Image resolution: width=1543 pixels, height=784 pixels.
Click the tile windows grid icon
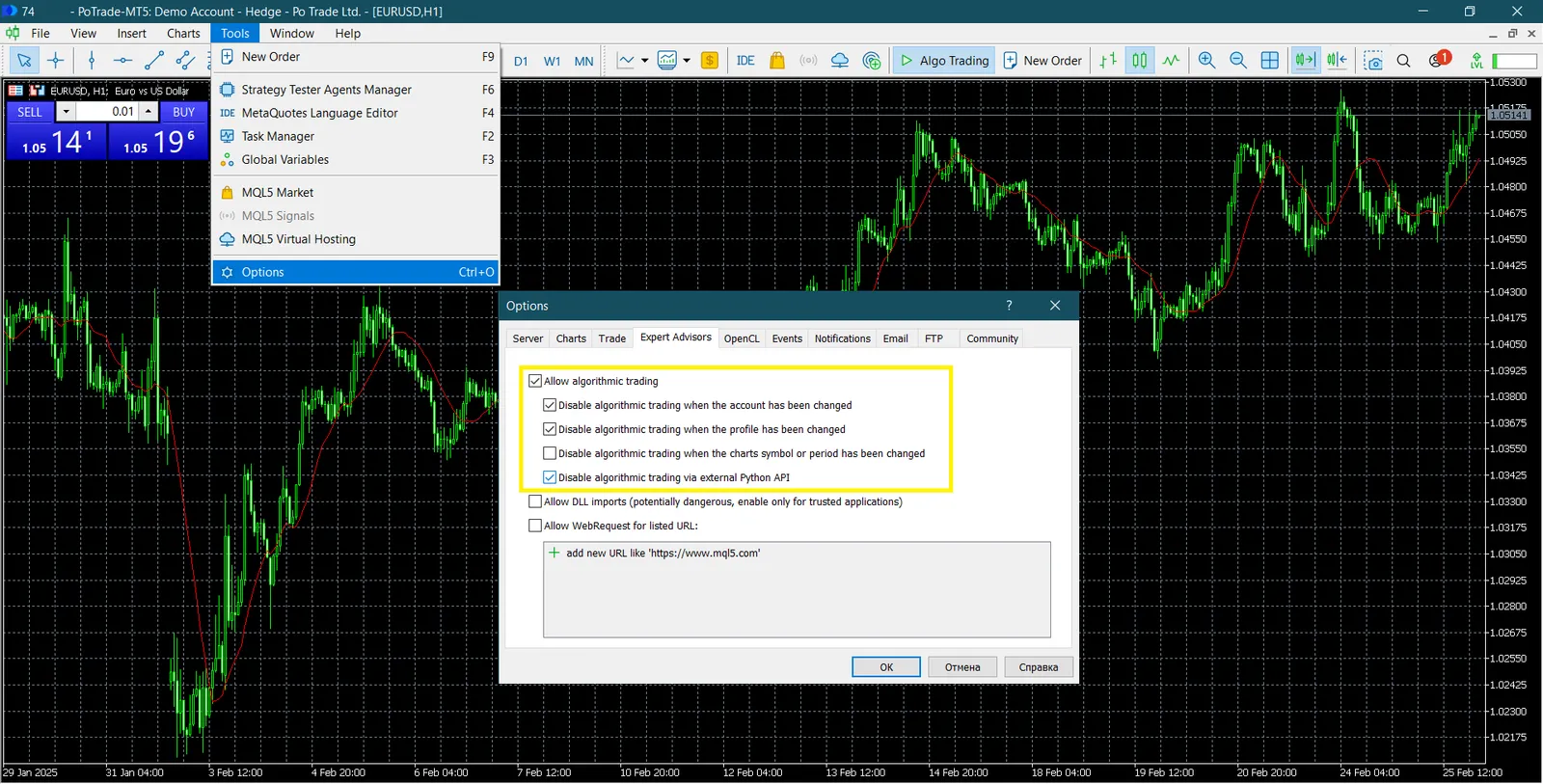[1270, 61]
